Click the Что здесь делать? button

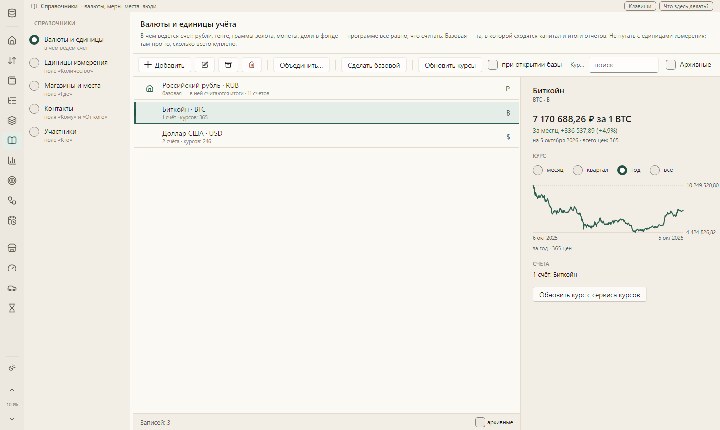tap(686, 6)
